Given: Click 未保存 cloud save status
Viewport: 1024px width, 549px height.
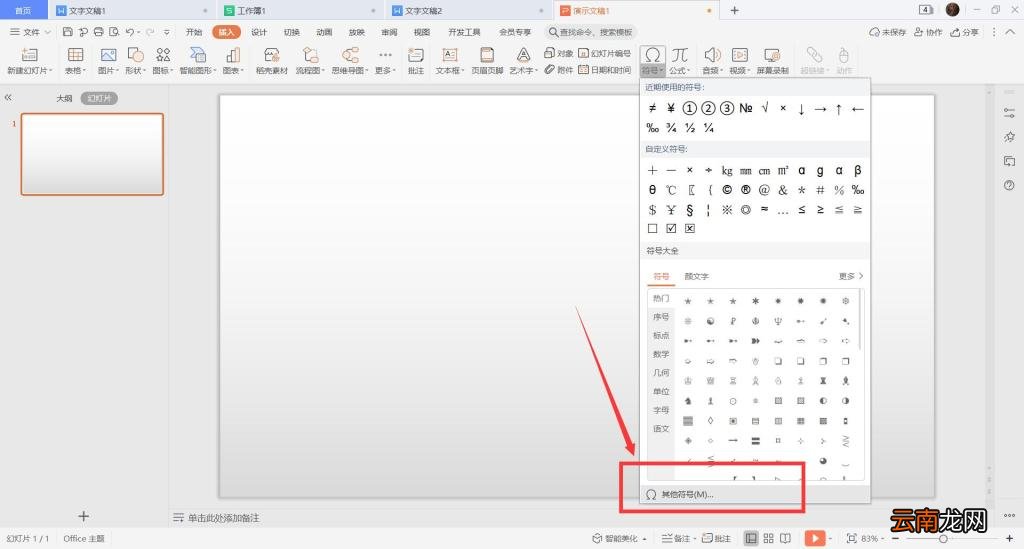Looking at the screenshot, I should [887, 32].
